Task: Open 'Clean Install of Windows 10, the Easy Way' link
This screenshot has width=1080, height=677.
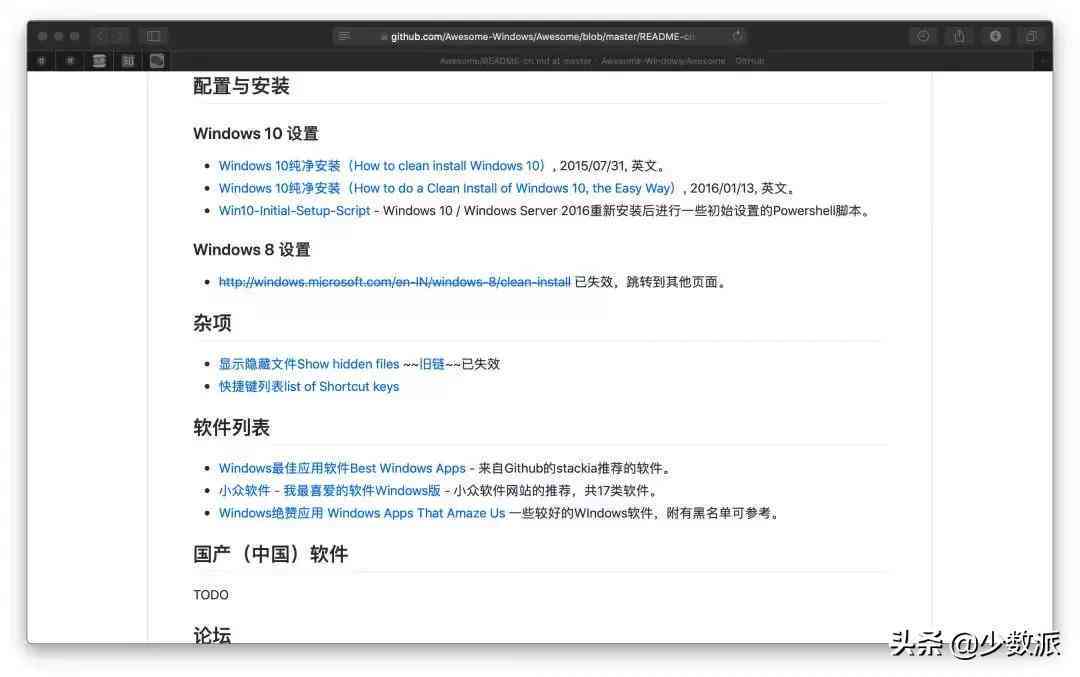Action: pos(448,188)
